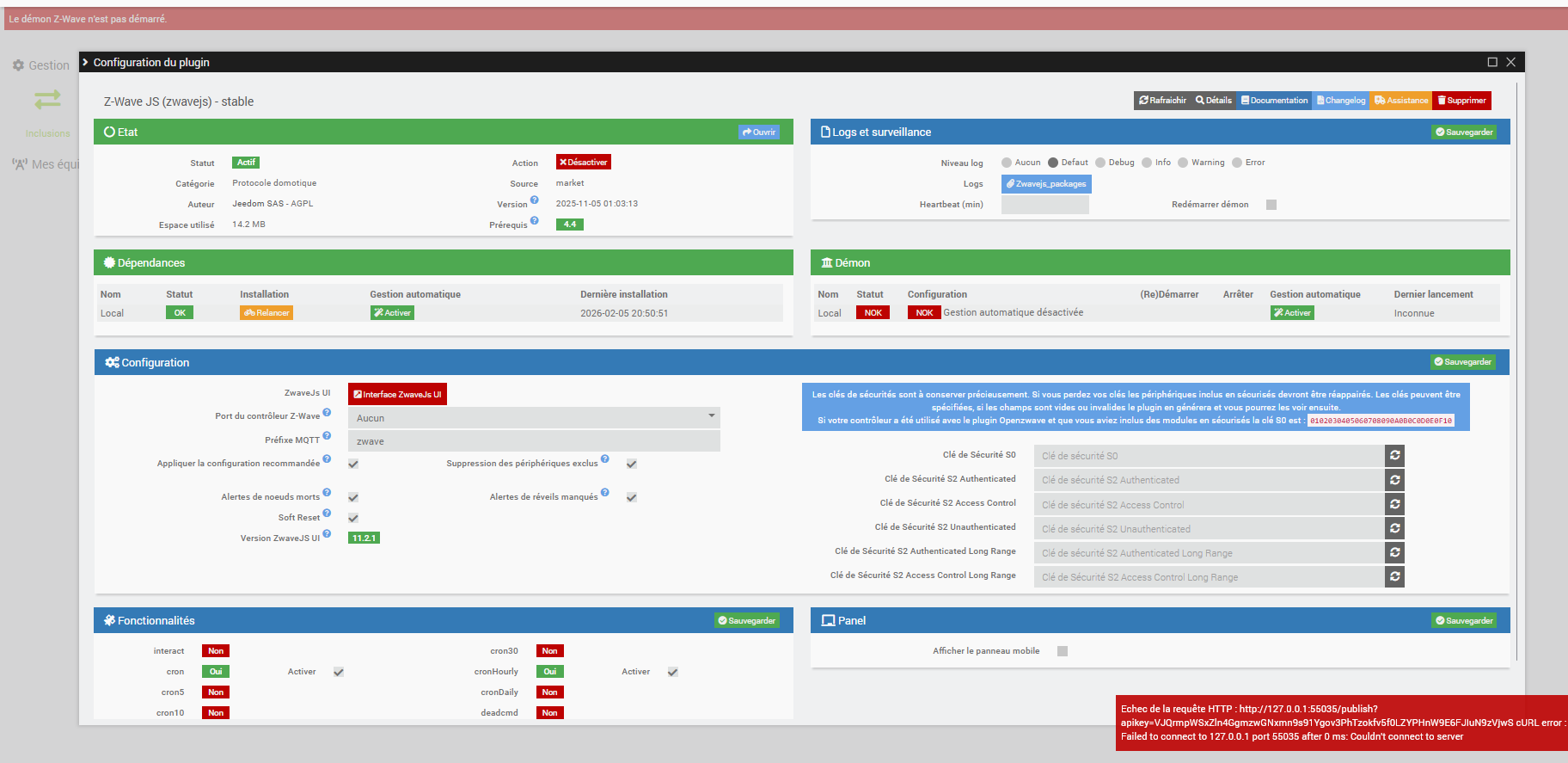Open the Mes équipements tab in background page
Image resolution: width=1568 pixels, height=763 pixels.
coord(45,164)
